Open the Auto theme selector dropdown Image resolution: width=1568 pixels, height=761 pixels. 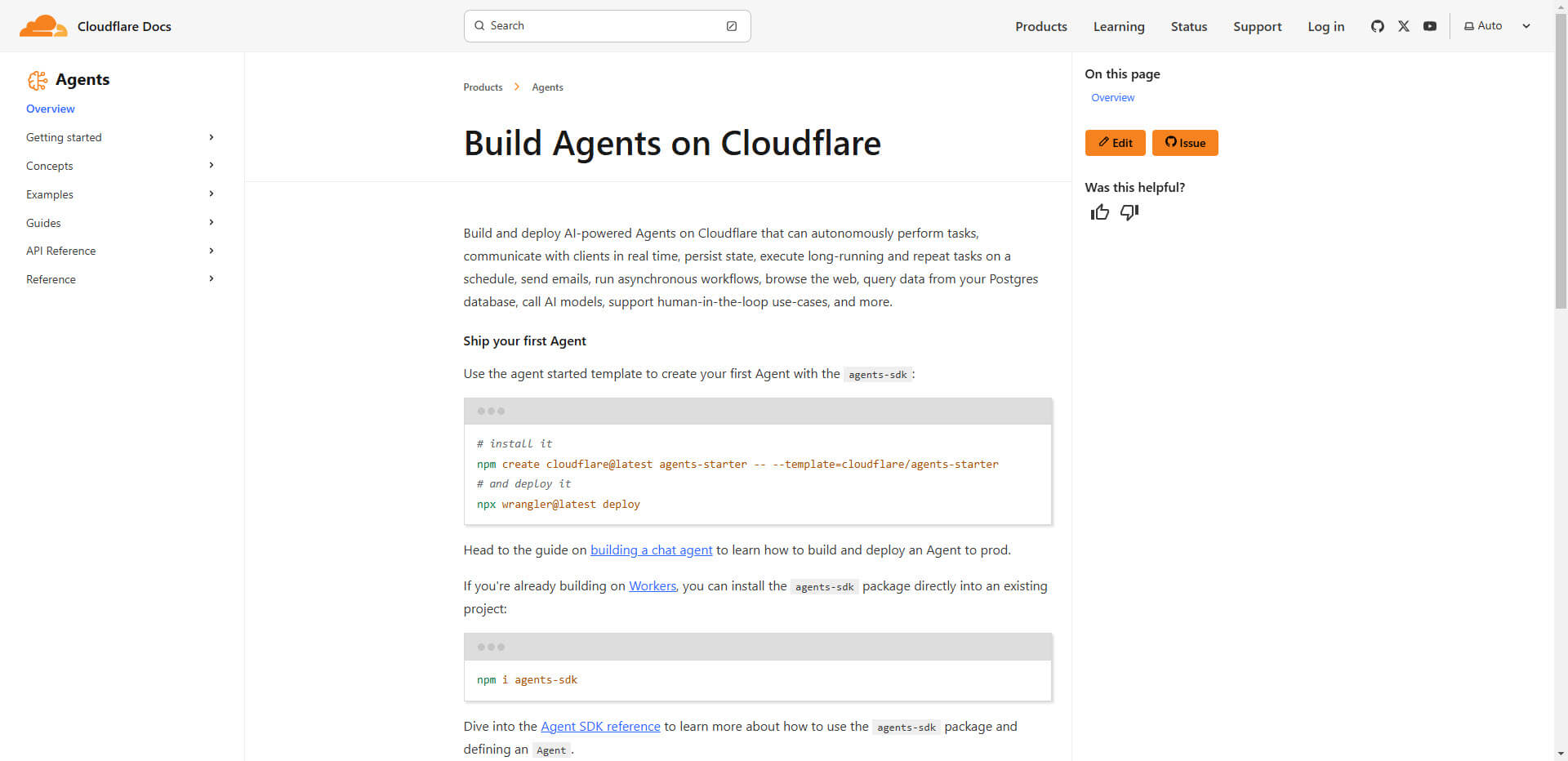1497,26
